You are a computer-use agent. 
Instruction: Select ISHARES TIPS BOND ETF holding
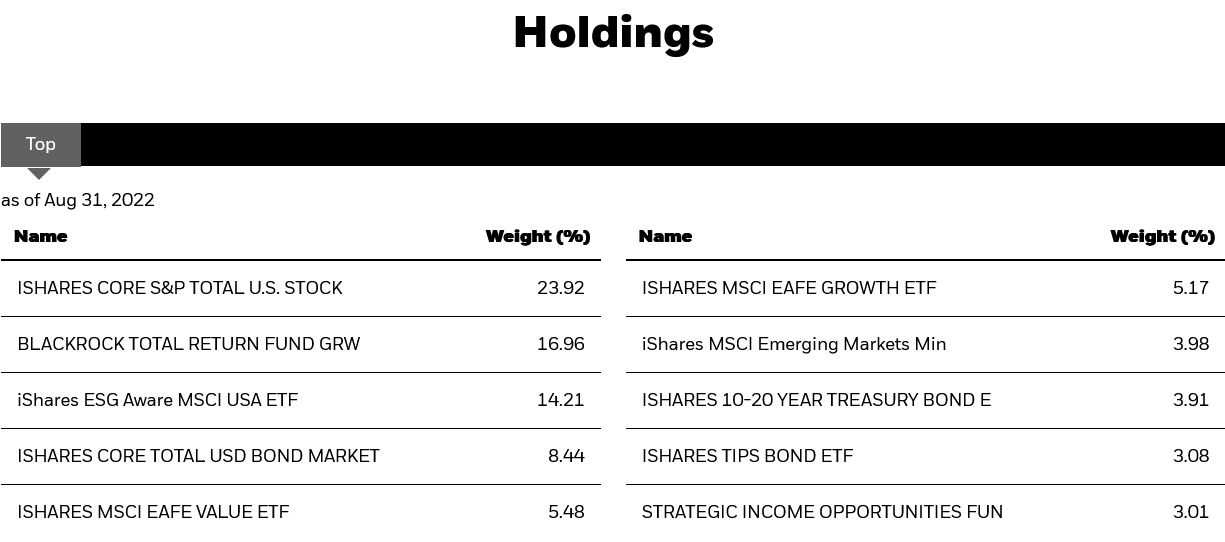point(747,456)
